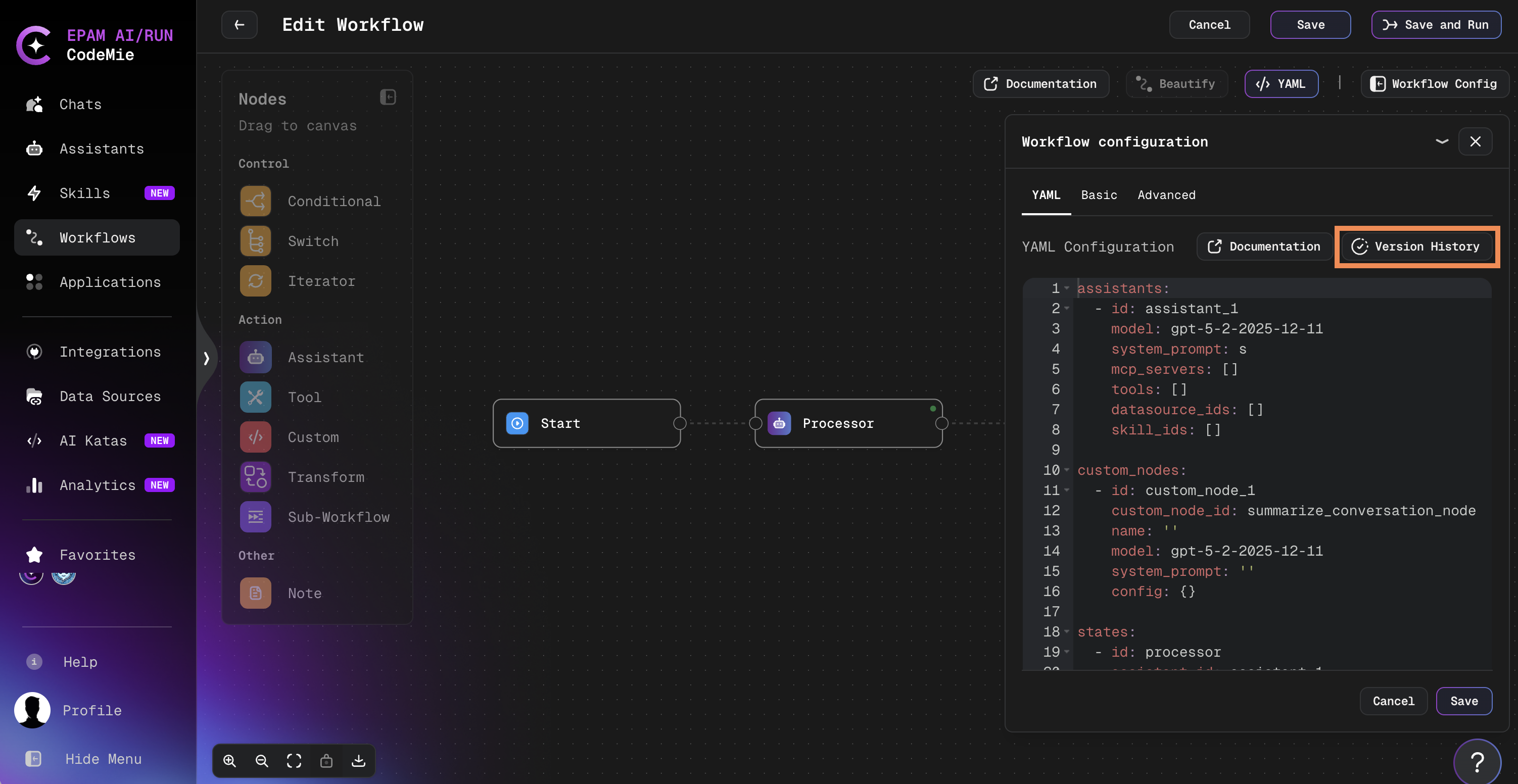Viewport: 1518px width, 784px height.
Task: Fold the custom_node_1 entry at line 11
Action: pos(1066,490)
